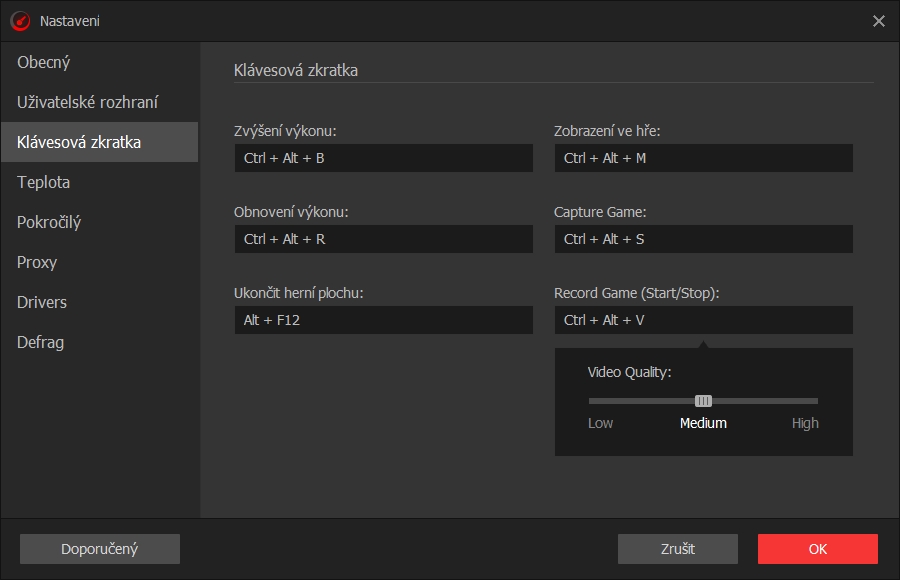The width and height of the screenshot is (900, 580).
Task: Click the Zobrazení ve hře hotkey field
Action: click(x=703, y=158)
